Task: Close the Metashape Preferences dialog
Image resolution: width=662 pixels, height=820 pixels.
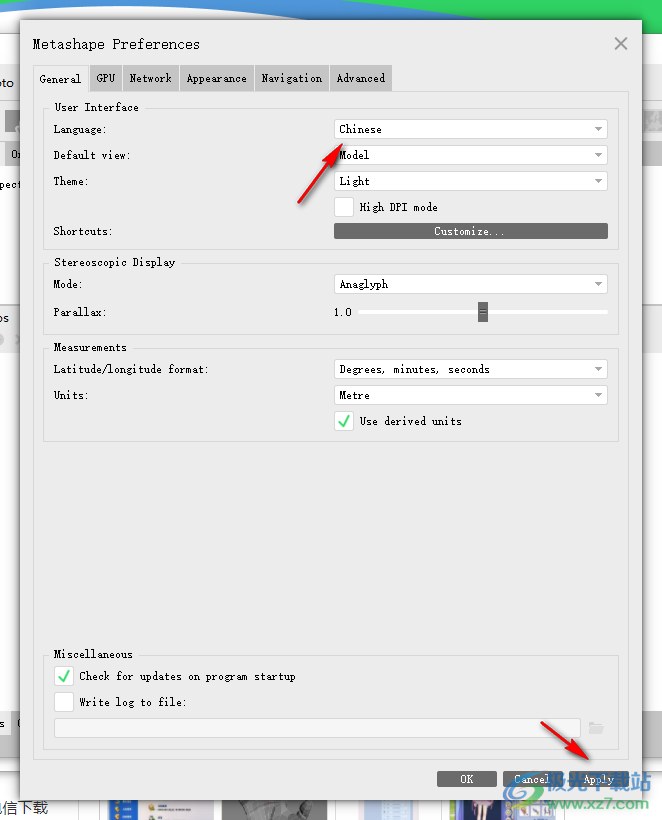Action: coord(621,43)
